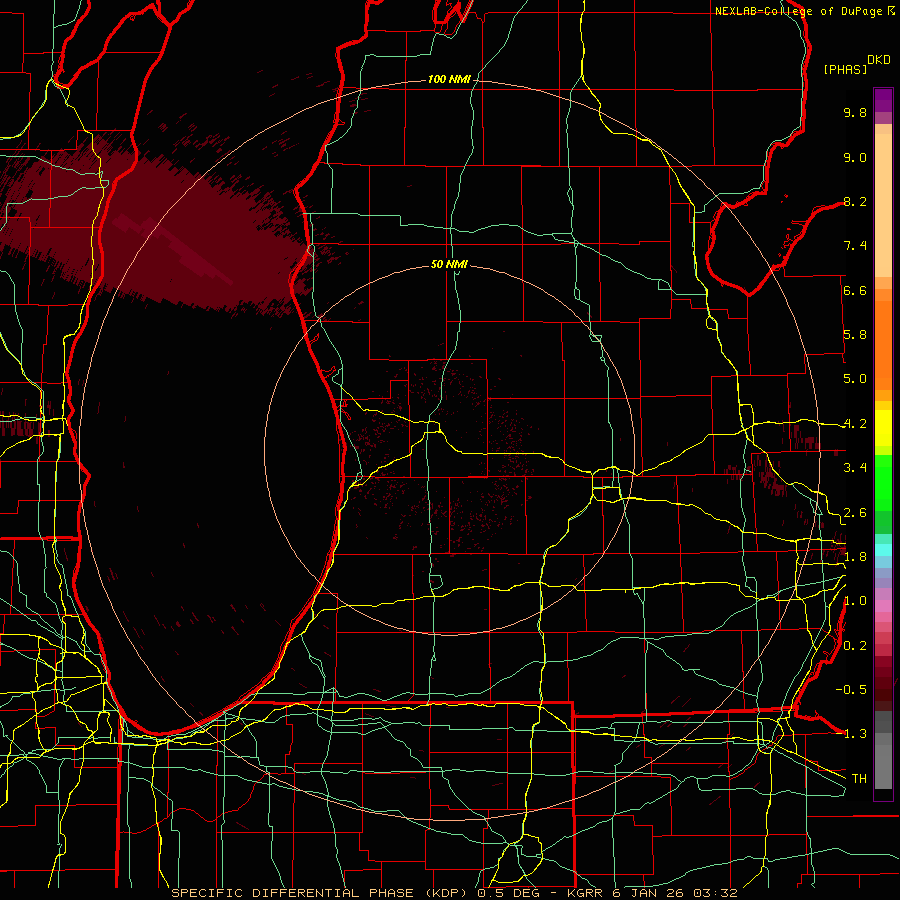Click the NEXLAB-College of DuPage credit text
The height and width of the screenshot is (900, 900).
(800, 11)
